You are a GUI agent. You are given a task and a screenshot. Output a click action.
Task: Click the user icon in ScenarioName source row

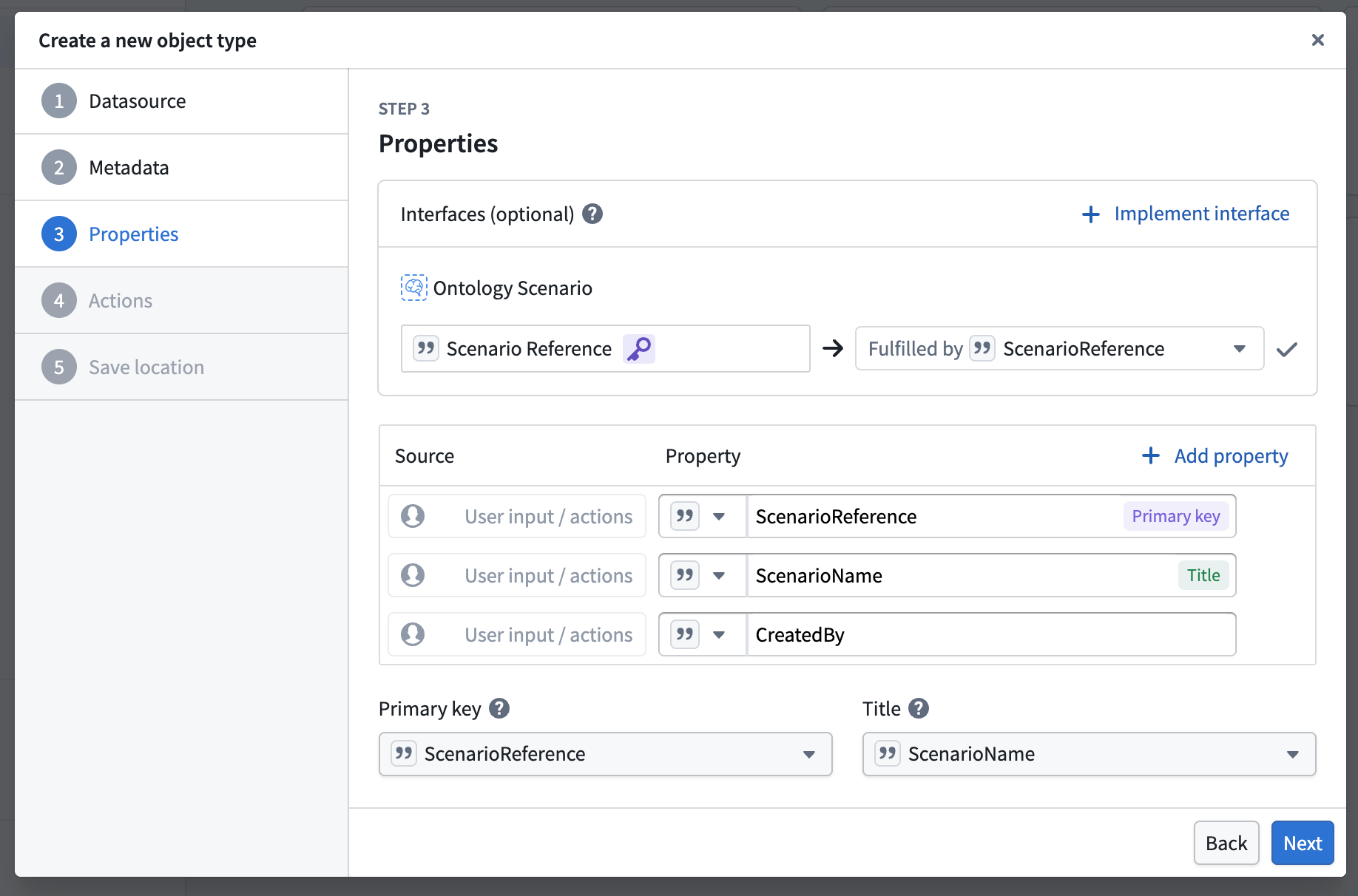pos(413,575)
